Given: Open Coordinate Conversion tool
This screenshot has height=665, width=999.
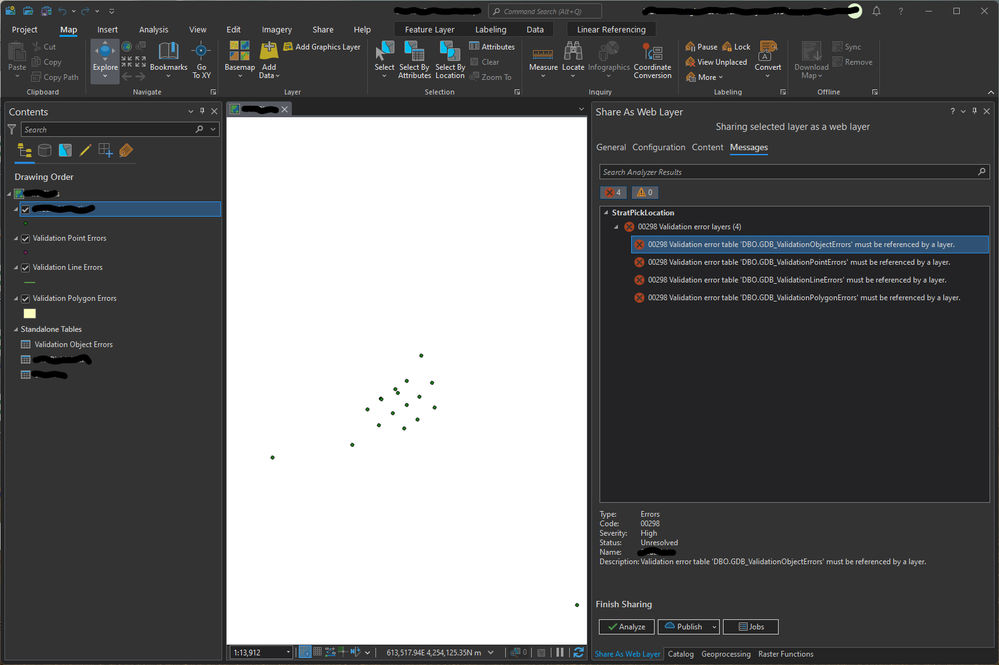Looking at the screenshot, I should (652, 58).
